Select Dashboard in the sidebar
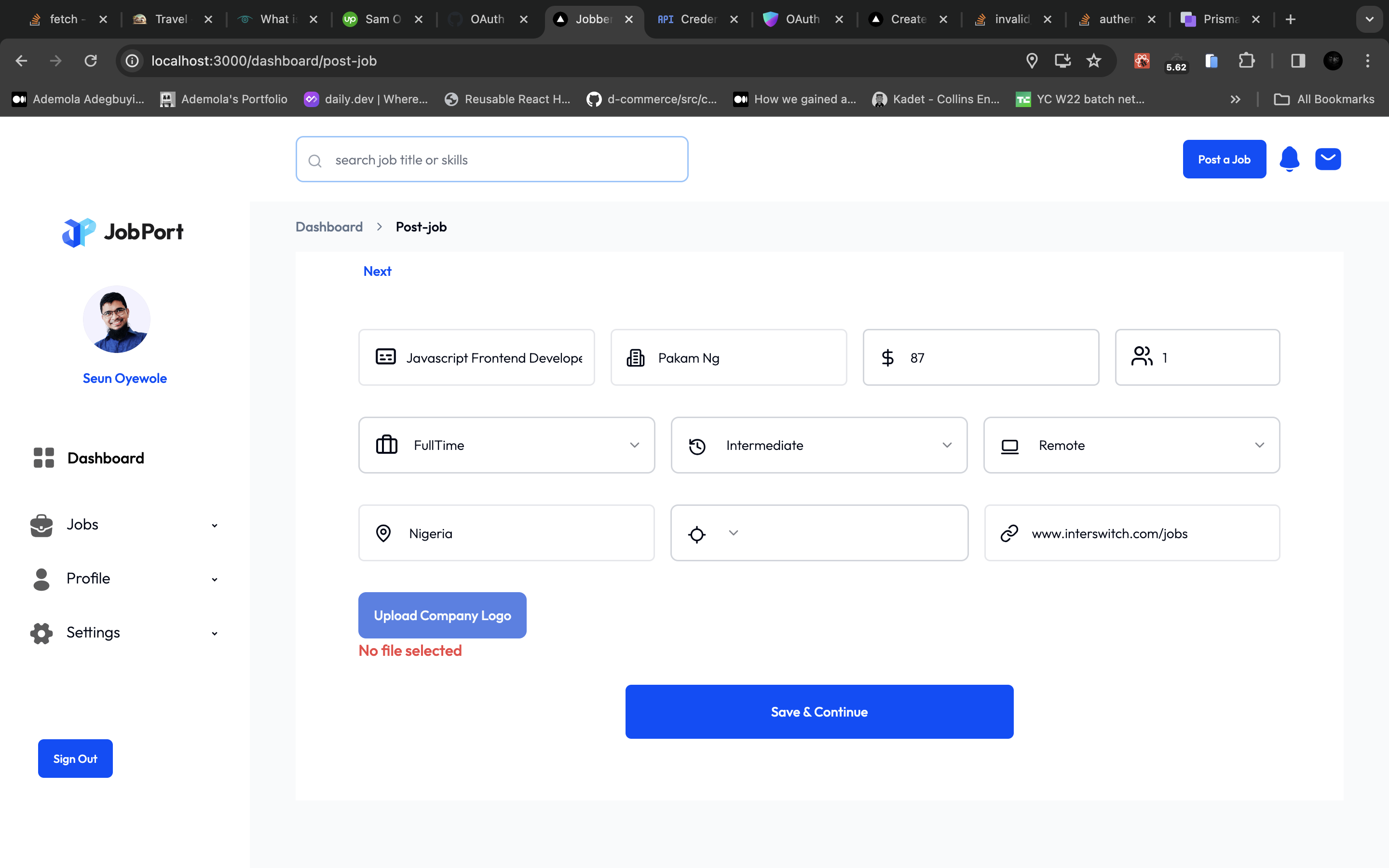The width and height of the screenshot is (1389, 868). (106, 458)
